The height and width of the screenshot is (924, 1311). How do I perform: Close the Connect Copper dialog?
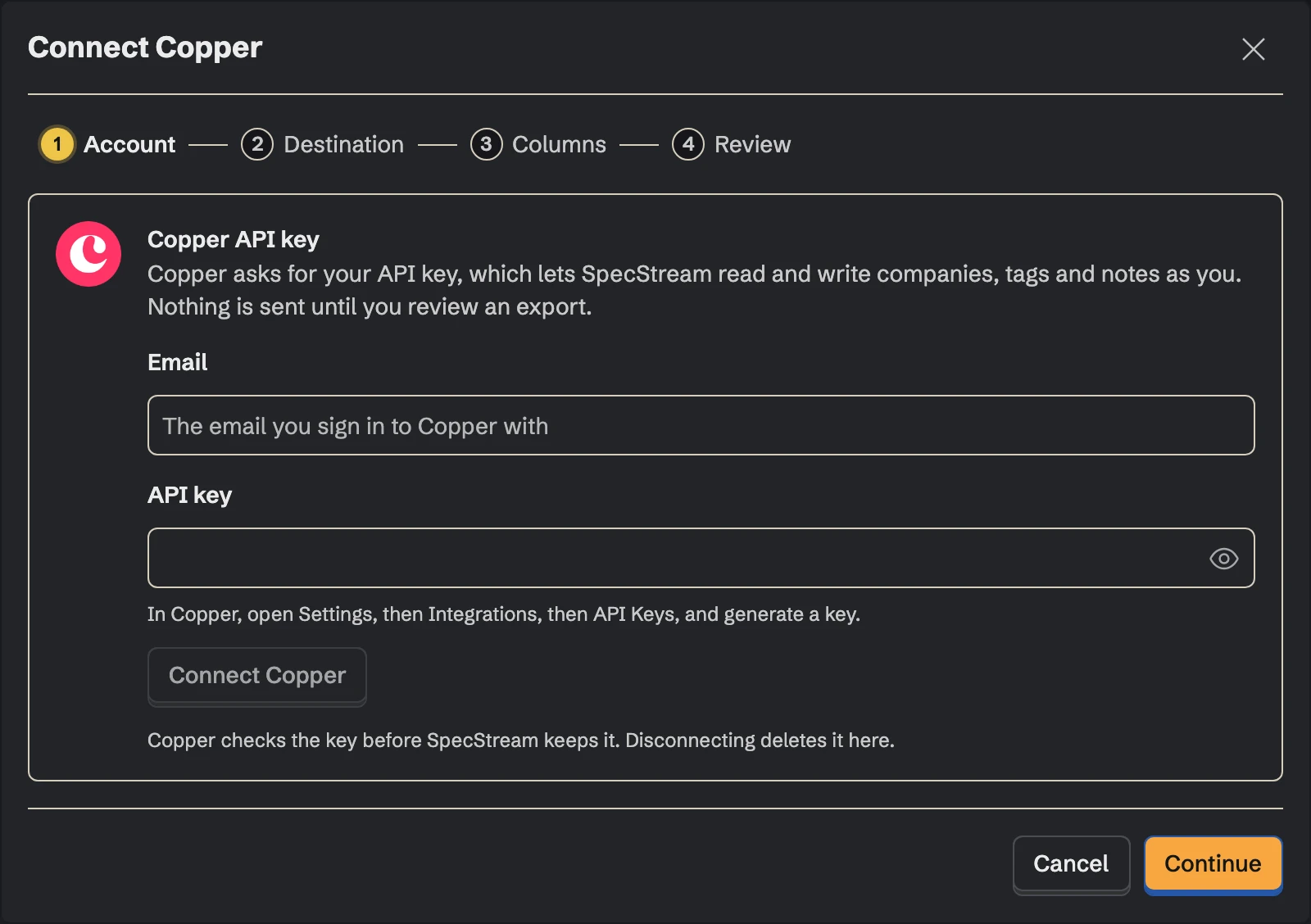coord(1253,49)
